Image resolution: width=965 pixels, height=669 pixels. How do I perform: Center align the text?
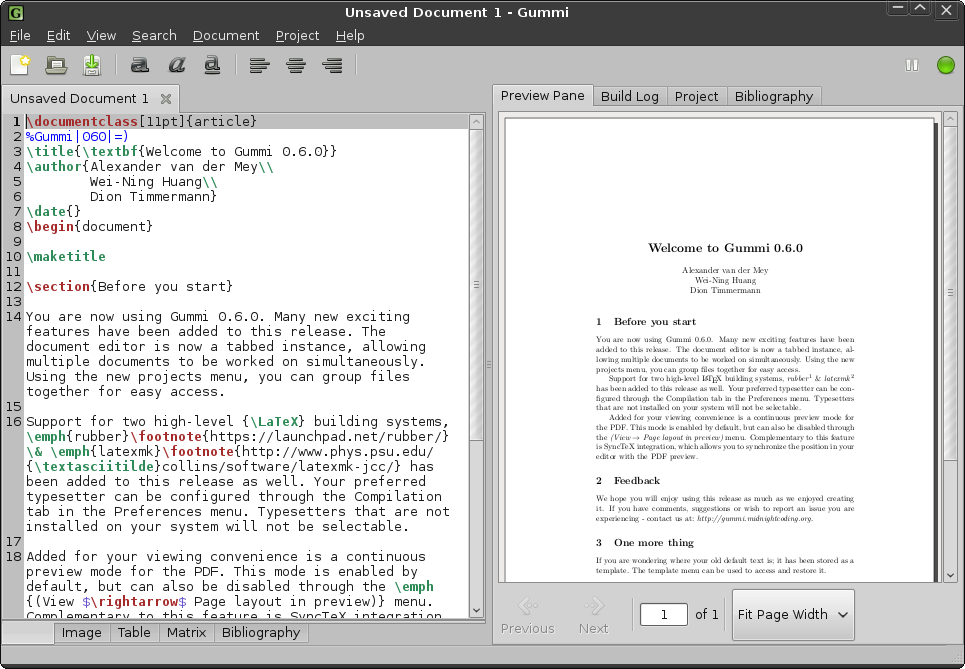[296, 65]
